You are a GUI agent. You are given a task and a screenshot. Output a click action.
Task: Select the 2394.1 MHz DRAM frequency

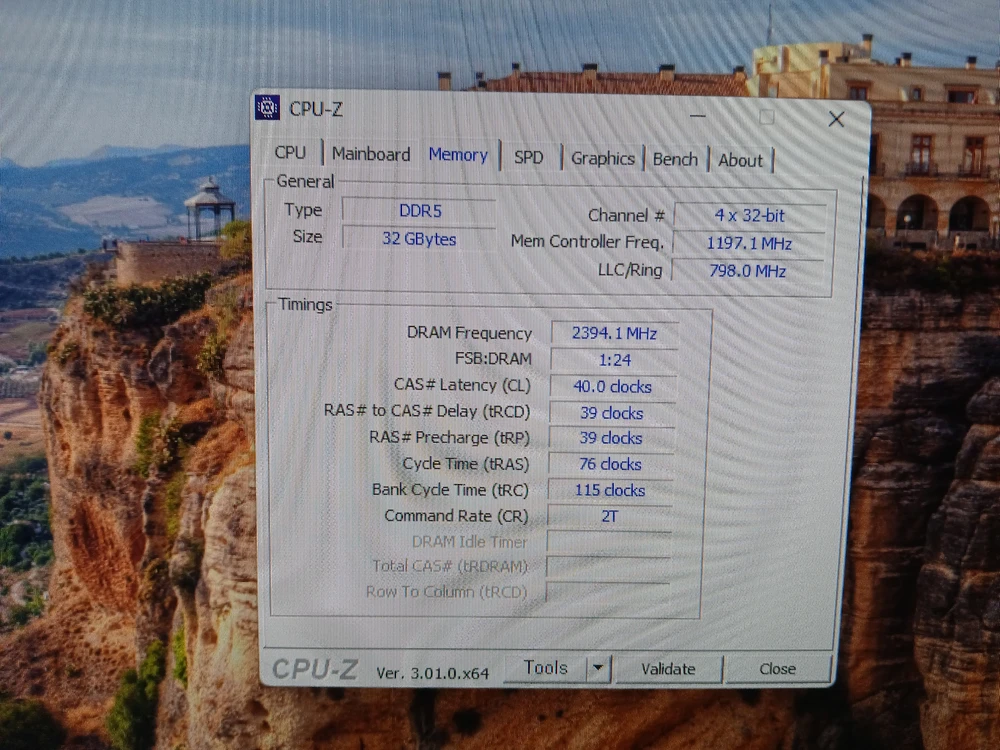click(614, 333)
